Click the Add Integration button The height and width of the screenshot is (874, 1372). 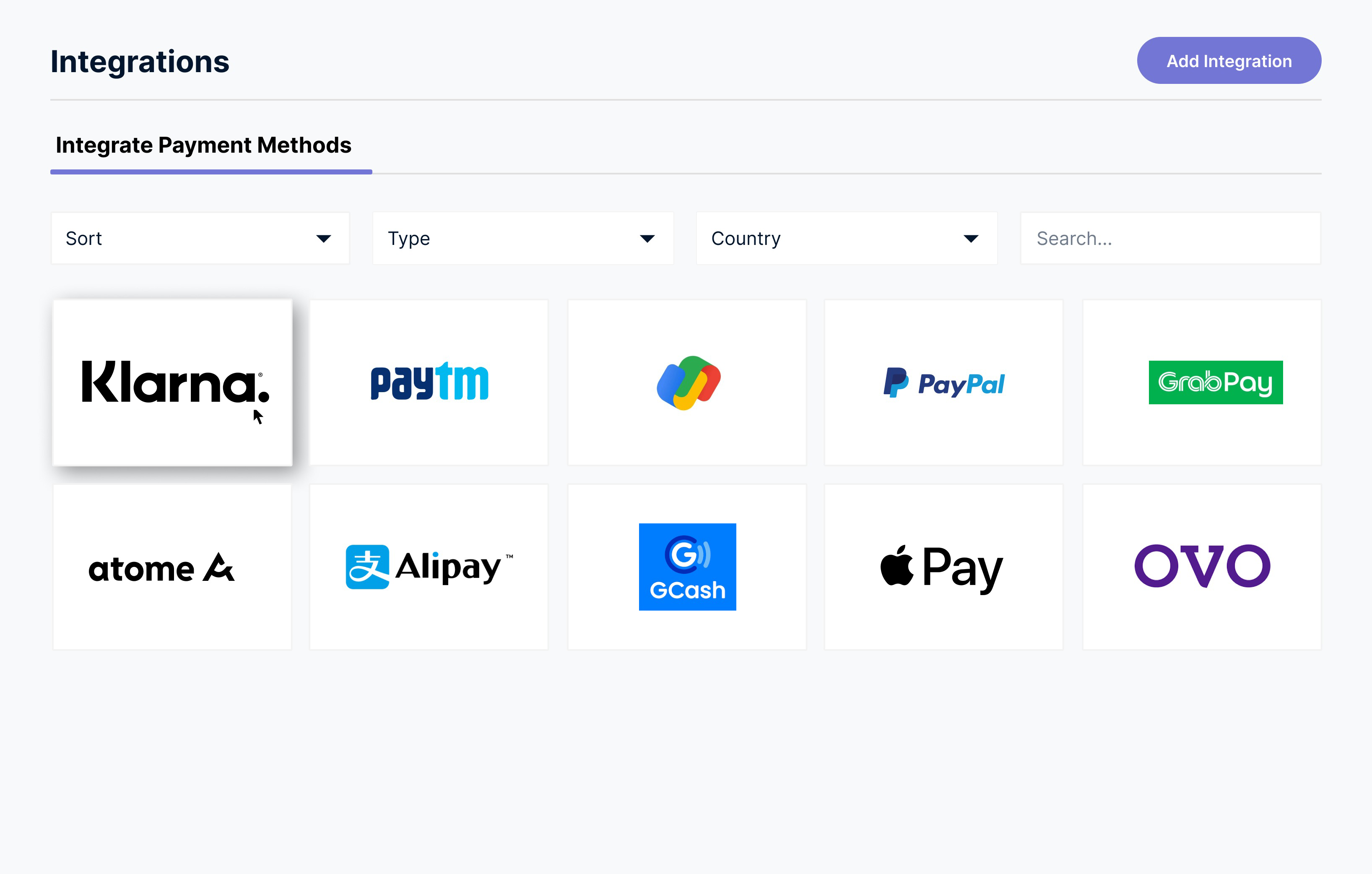[x=1229, y=60]
